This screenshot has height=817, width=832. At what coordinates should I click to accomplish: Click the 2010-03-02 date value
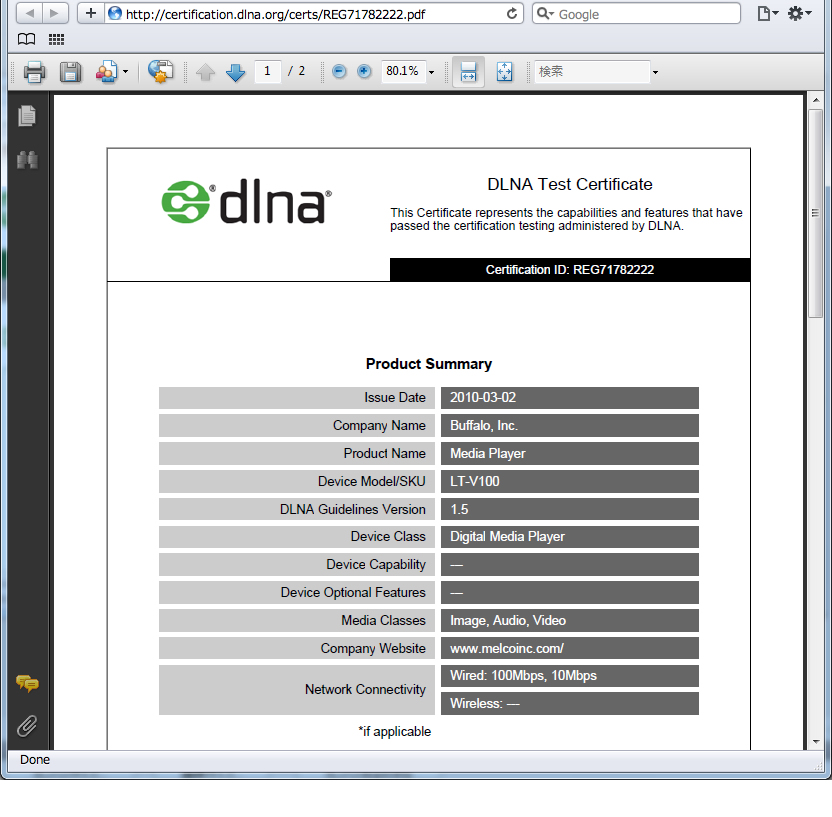point(483,397)
